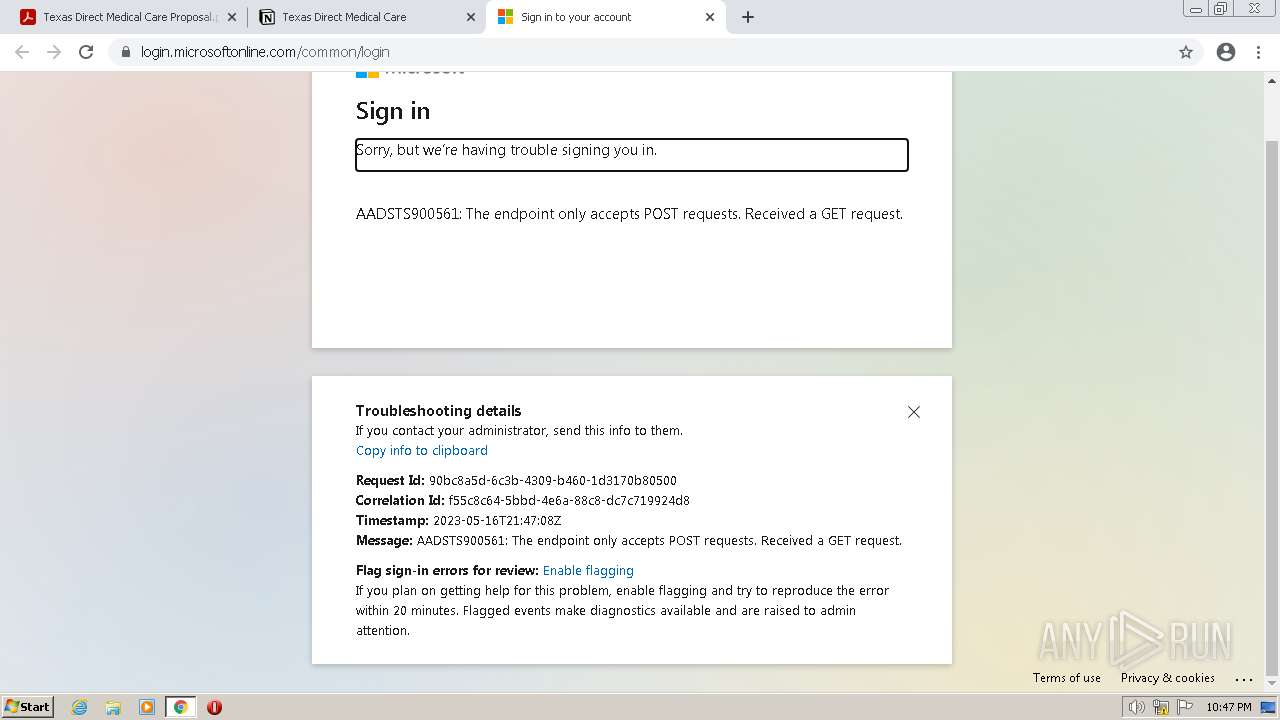The image size is (1280, 720).
Task: Click the network status tray icon
Action: coord(1161,707)
